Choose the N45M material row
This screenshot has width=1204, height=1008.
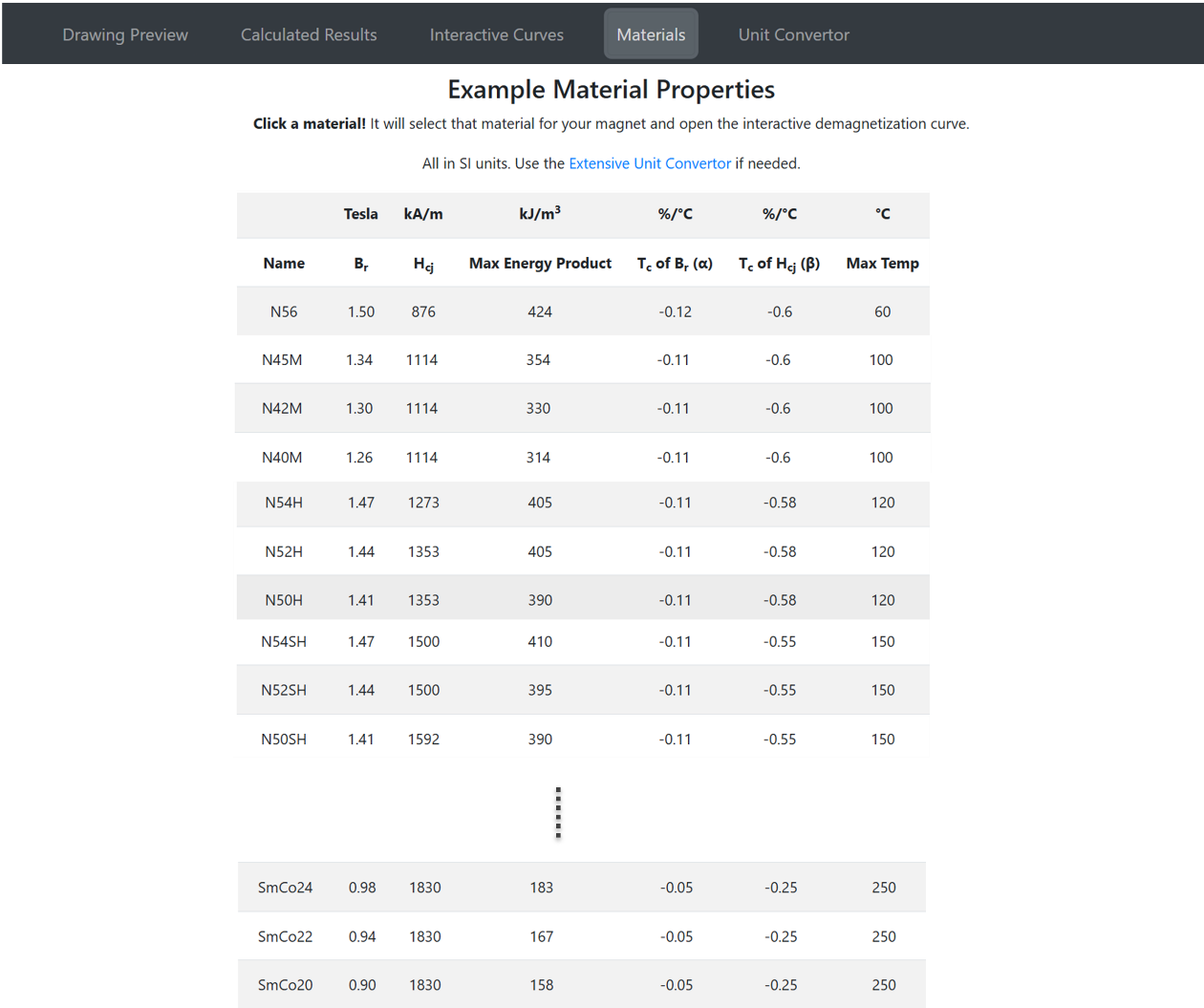(x=282, y=360)
